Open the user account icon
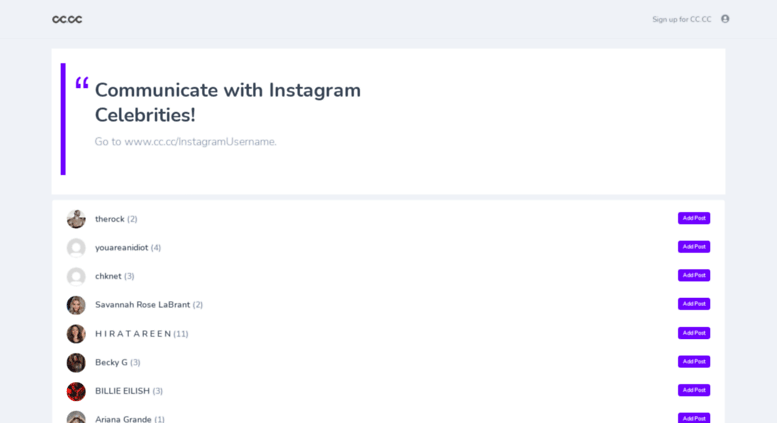Screen dimensions: 777x423 725,19
